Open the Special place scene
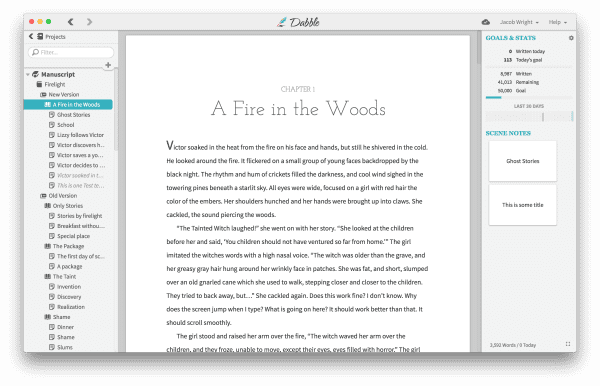This screenshot has height=386, width=600. [x=73, y=236]
